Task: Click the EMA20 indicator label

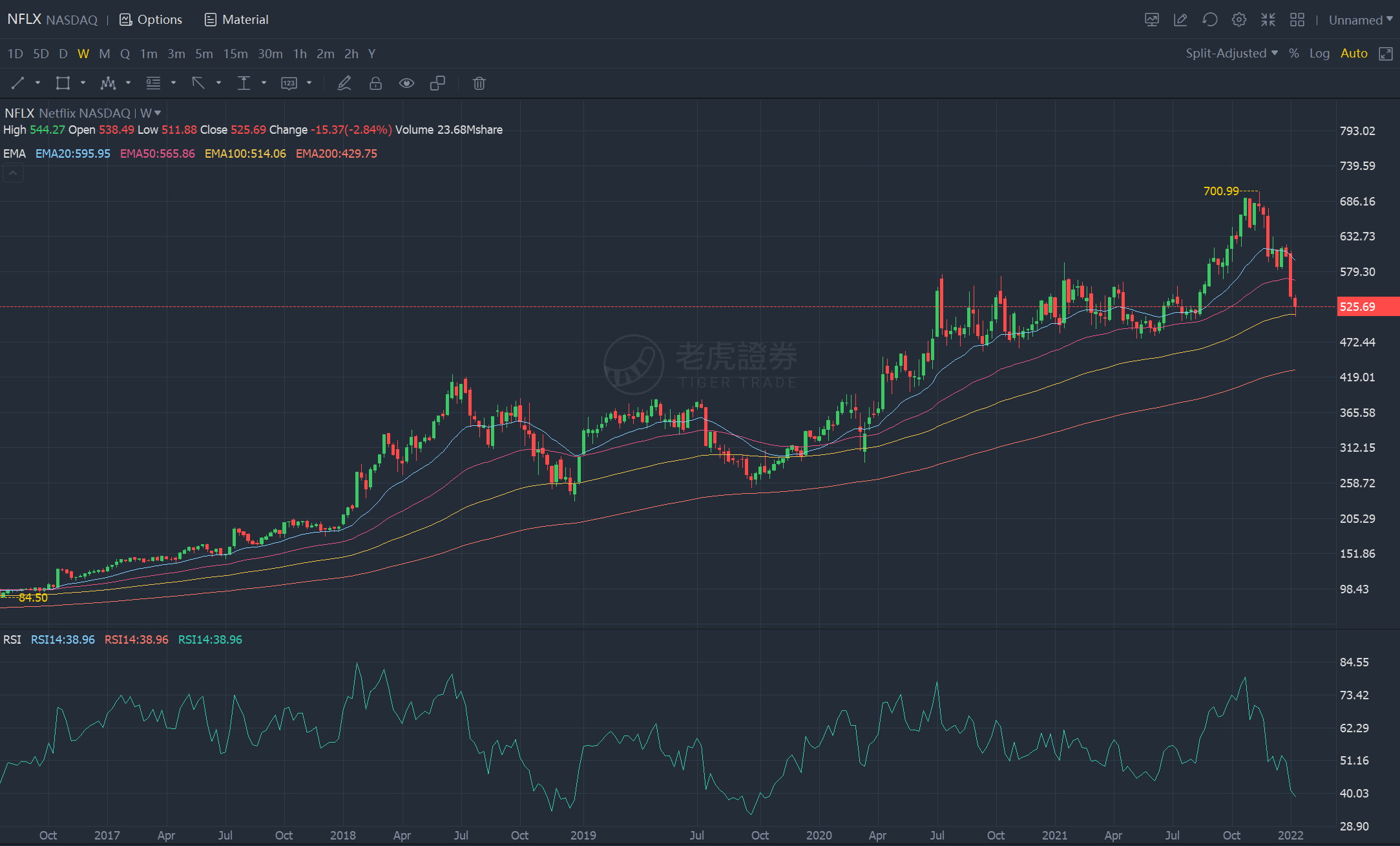Action: tap(73, 154)
